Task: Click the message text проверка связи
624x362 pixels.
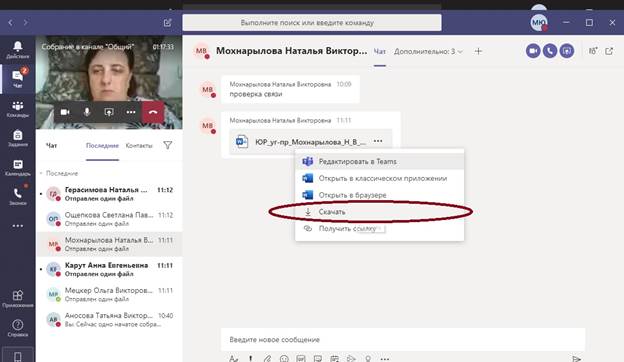Action: [x=256, y=94]
